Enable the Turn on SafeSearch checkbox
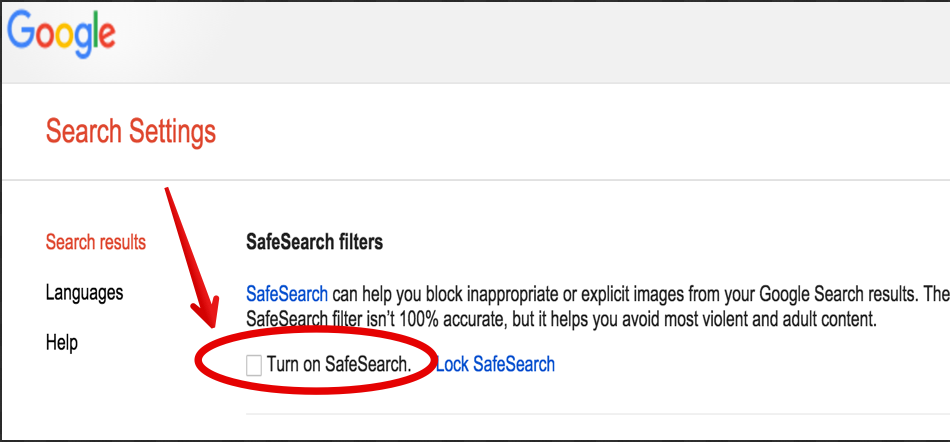Viewport: 950px width, 442px height. (x=254, y=365)
